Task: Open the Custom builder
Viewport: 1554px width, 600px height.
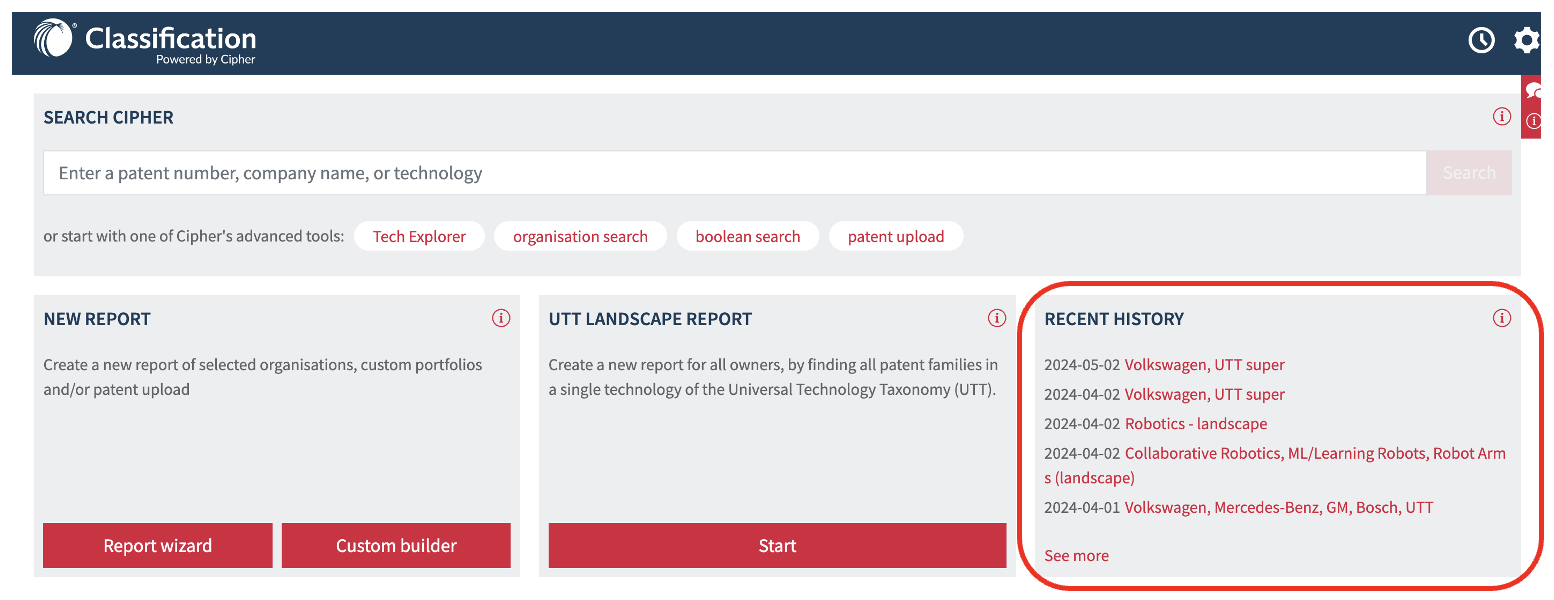Action: pyautogui.click(x=396, y=546)
